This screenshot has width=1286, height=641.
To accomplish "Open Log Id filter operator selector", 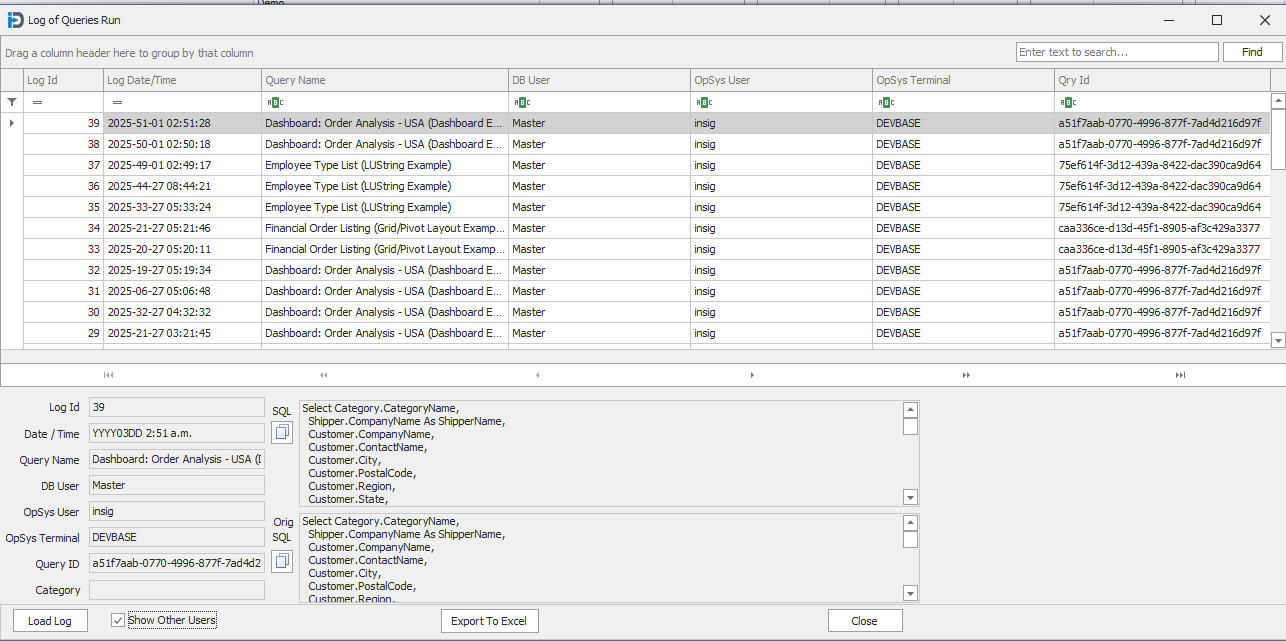I will (x=37, y=102).
